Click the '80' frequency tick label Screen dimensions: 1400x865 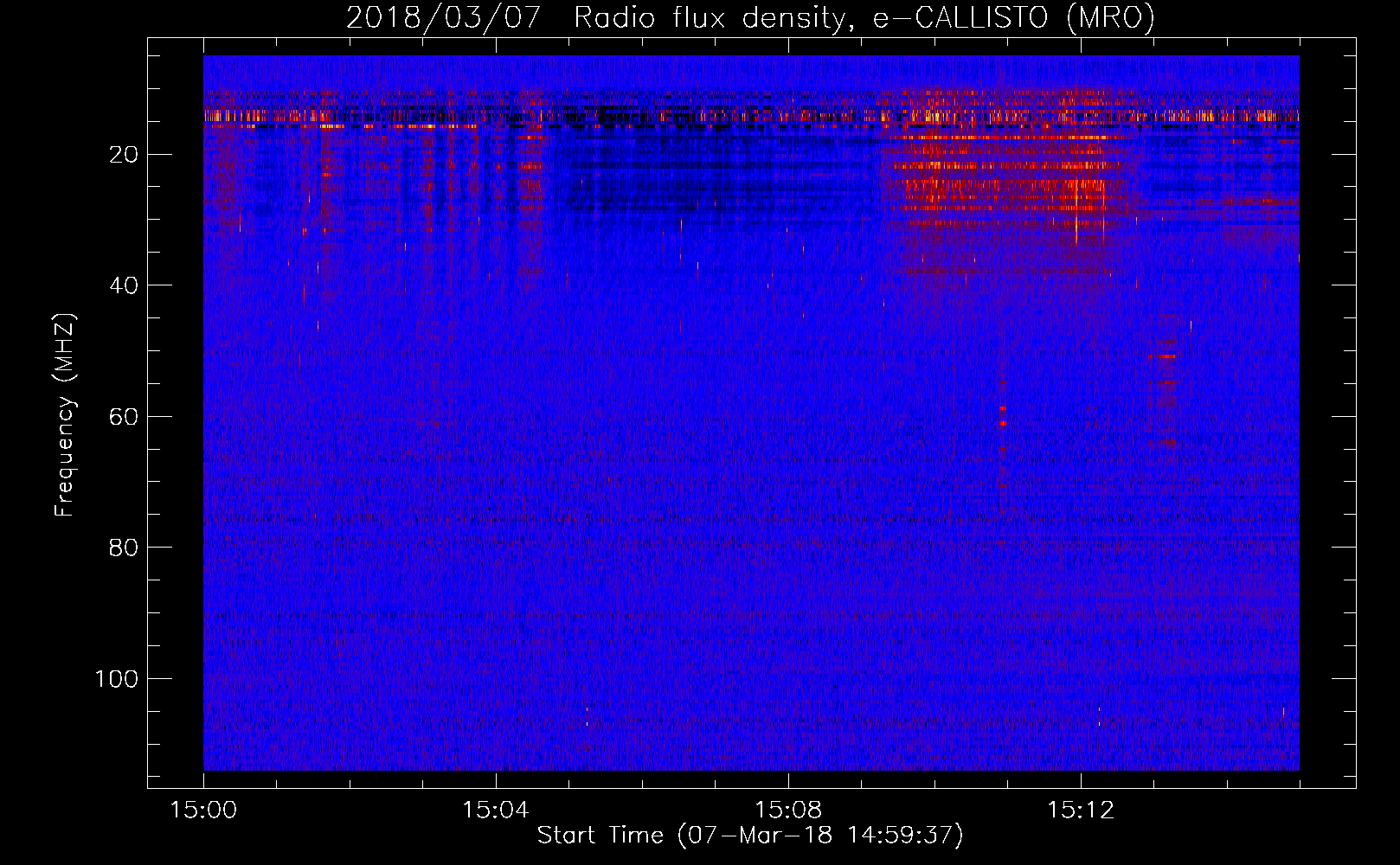[x=124, y=548]
